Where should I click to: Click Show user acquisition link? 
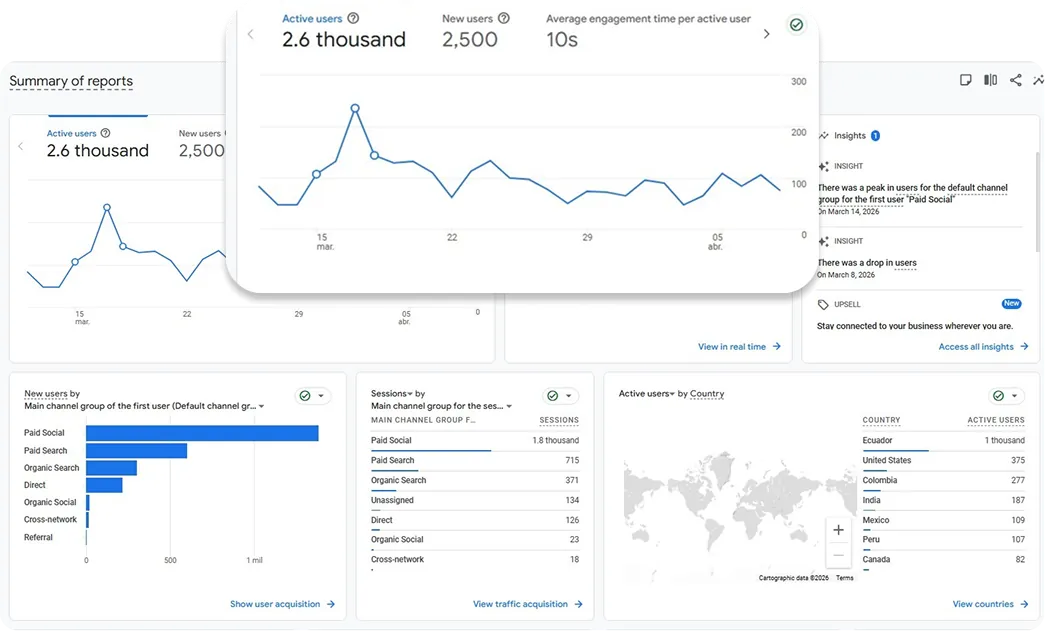pyautogui.click(x=282, y=604)
